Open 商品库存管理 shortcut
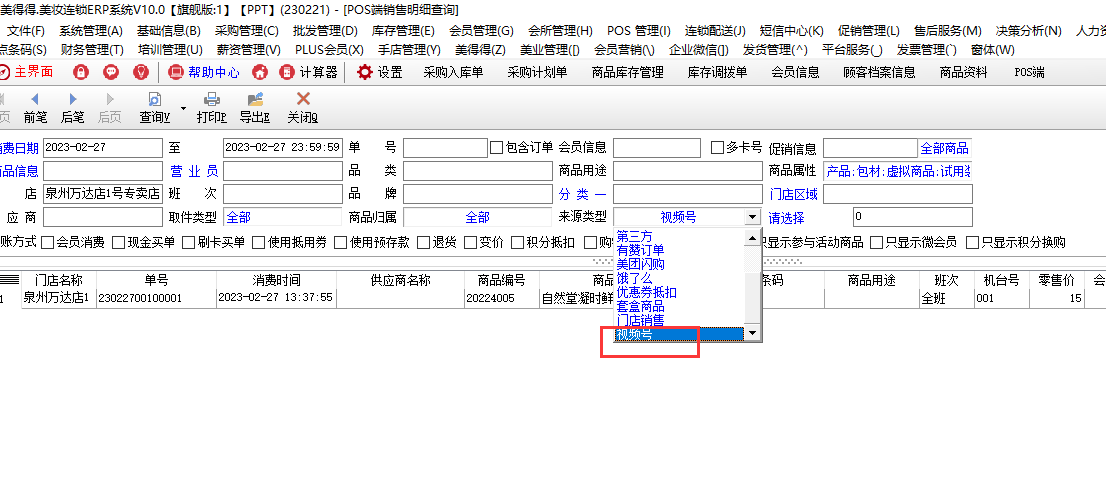Screen dimensions: 1106x485 [628, 72]
